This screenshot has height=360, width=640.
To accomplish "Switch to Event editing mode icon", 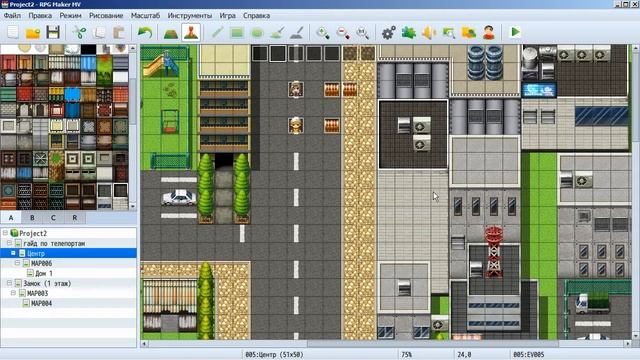I will point(191,32).
